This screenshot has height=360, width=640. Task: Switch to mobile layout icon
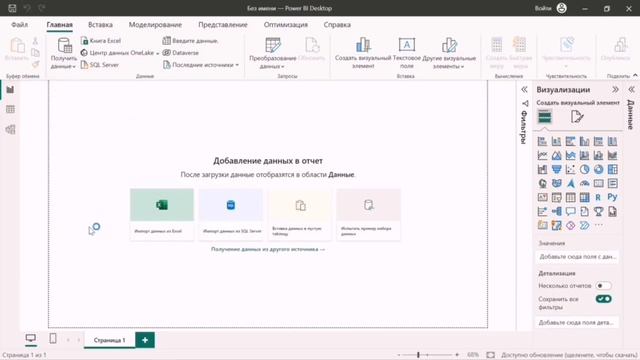[x=53, y=338]
